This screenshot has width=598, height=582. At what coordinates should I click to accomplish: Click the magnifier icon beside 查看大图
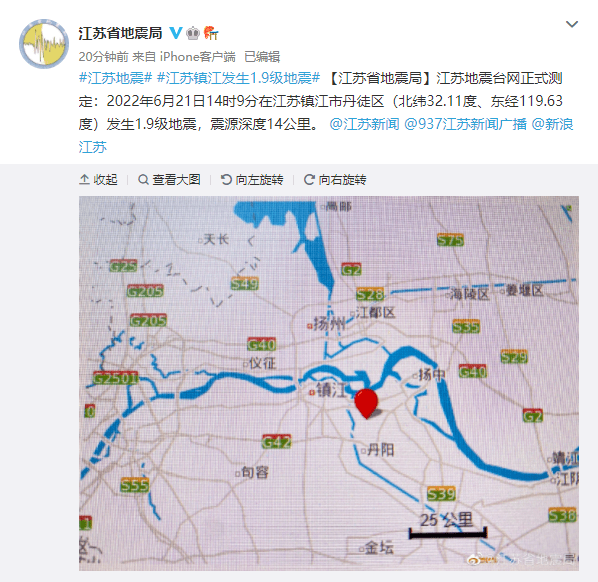(x=143, y=180)
